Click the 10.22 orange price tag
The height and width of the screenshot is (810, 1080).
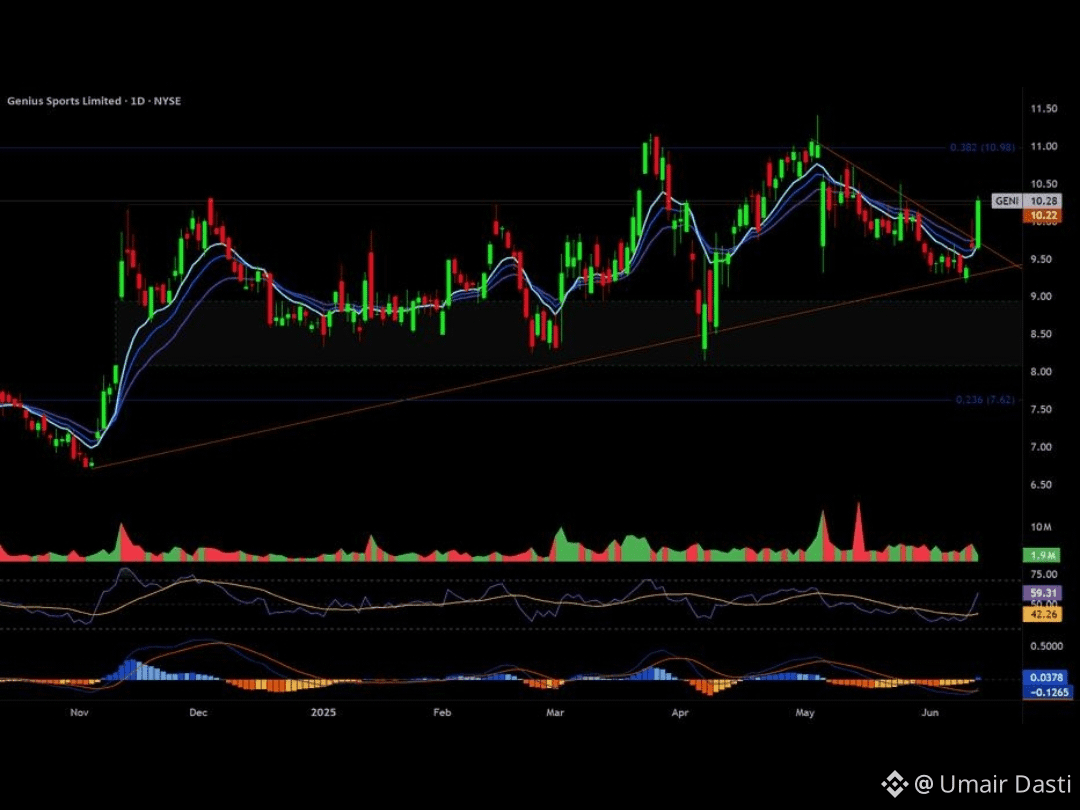1042,216
